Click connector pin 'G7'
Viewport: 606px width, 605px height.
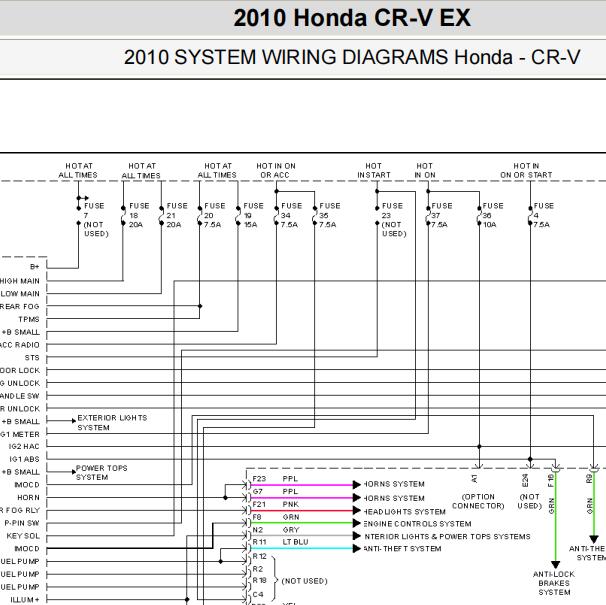click(258, 491)
